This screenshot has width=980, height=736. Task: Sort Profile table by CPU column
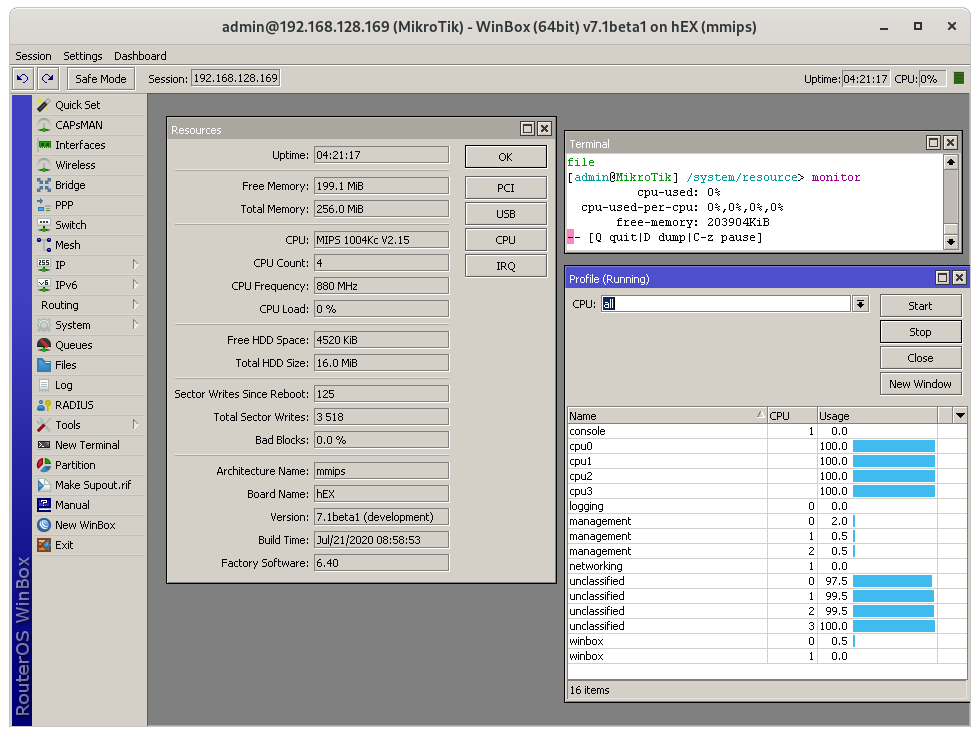tap(792, 415)
